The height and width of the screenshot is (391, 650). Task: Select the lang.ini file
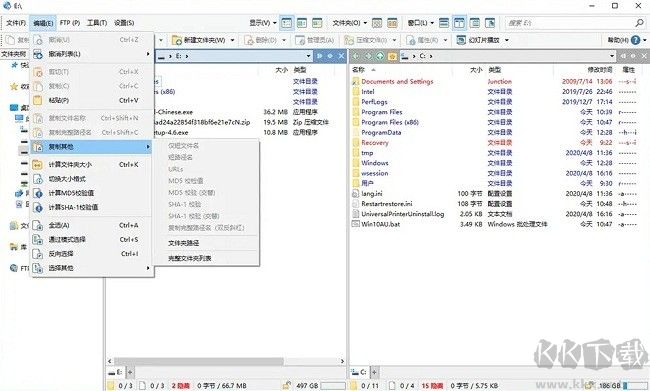pos(372,194)
